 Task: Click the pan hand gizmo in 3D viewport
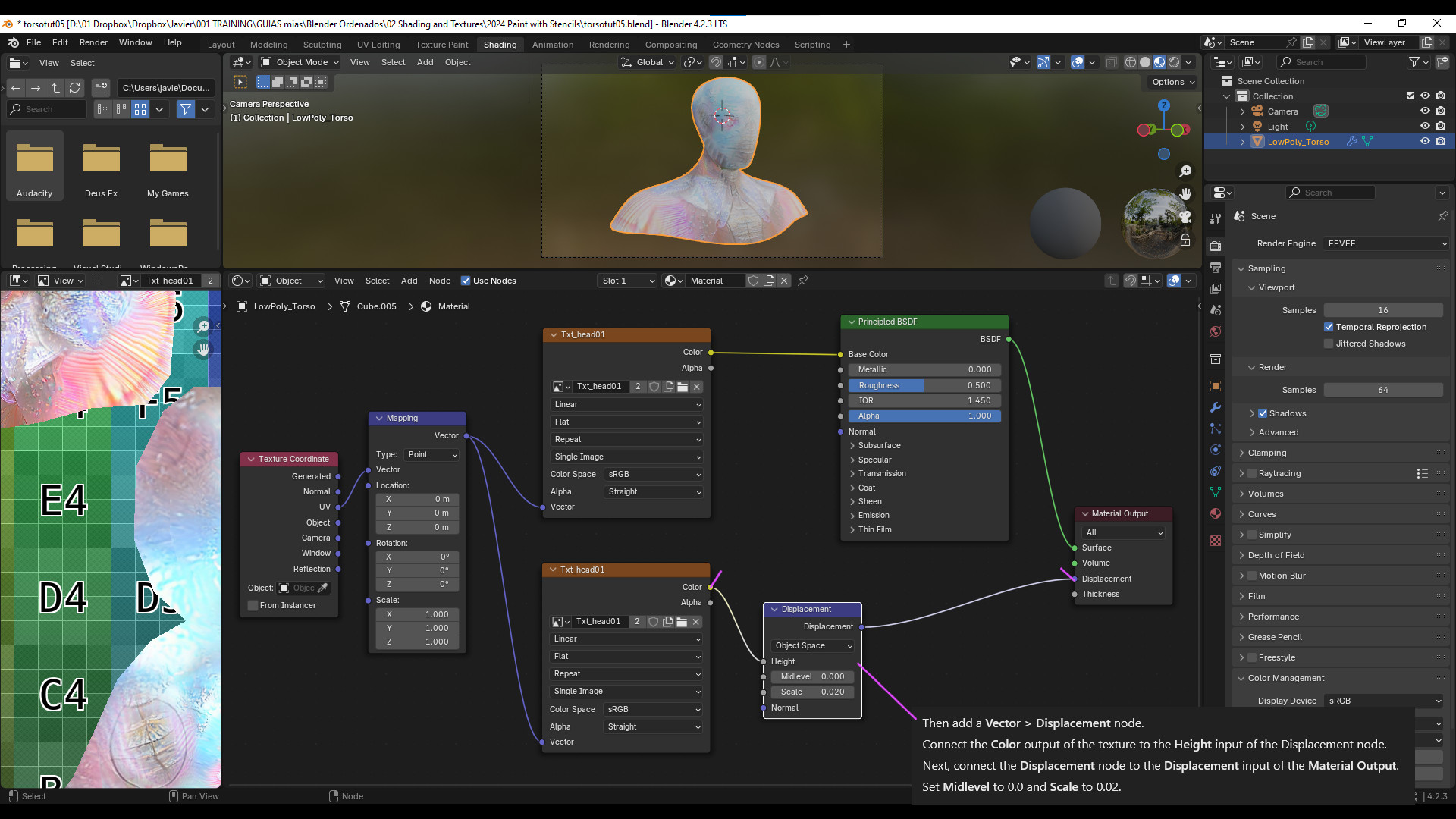[x=1185, y=194]
